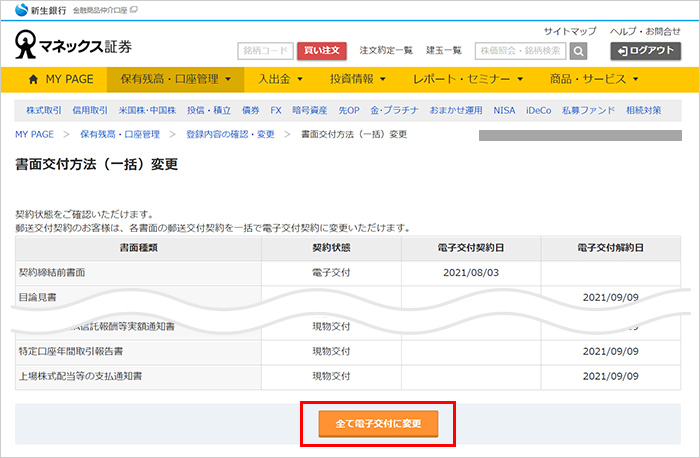700x458 pixels.
Task: Expand the 商品・サービス dropdown menu
Action: [x=596, y=79]
